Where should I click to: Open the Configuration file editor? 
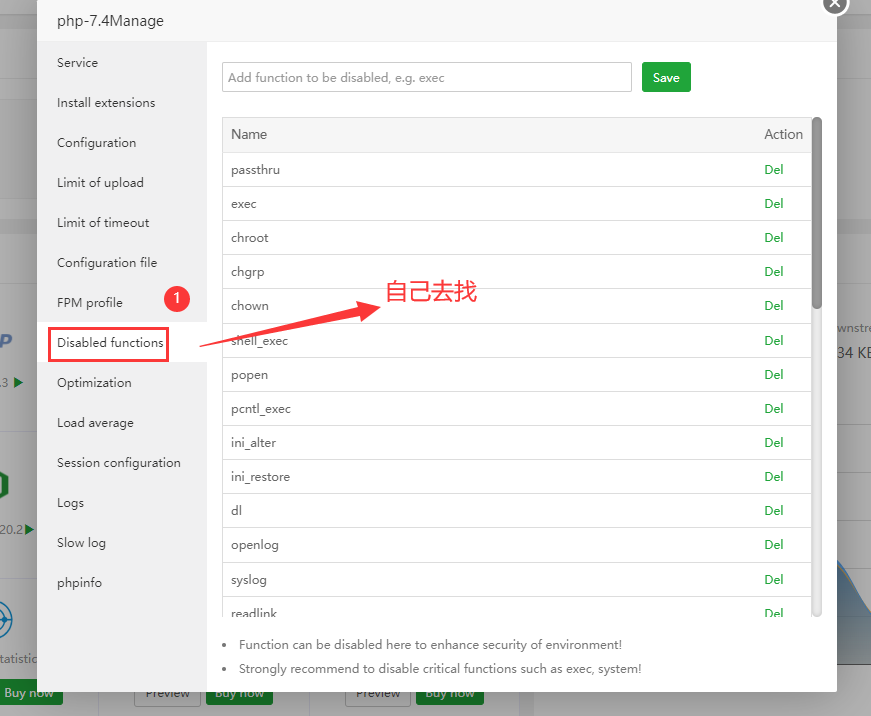pyautogui.click(x=107, y=263)
